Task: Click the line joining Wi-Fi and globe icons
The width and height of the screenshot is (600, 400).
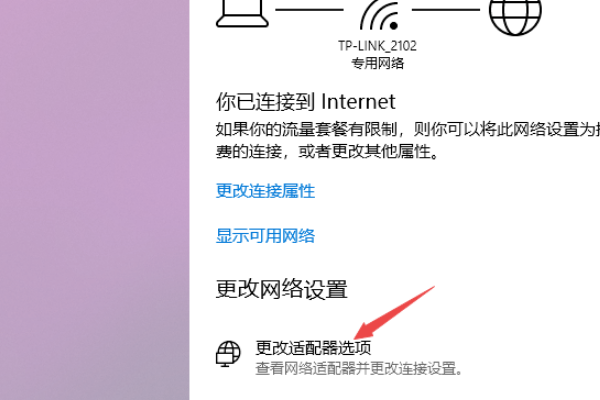Action: 446,10
